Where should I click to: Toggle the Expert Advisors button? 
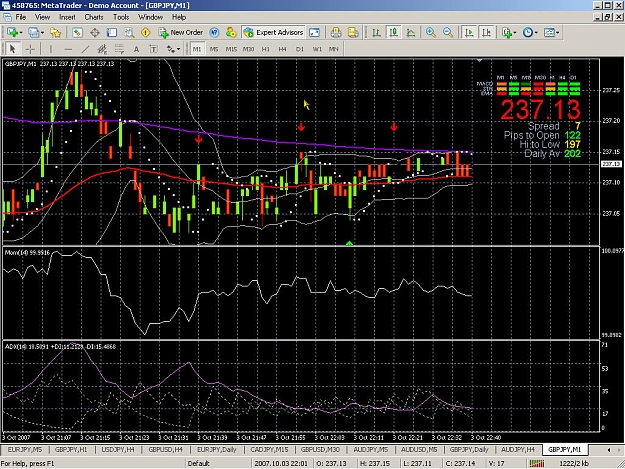click(x=273, y=32)
